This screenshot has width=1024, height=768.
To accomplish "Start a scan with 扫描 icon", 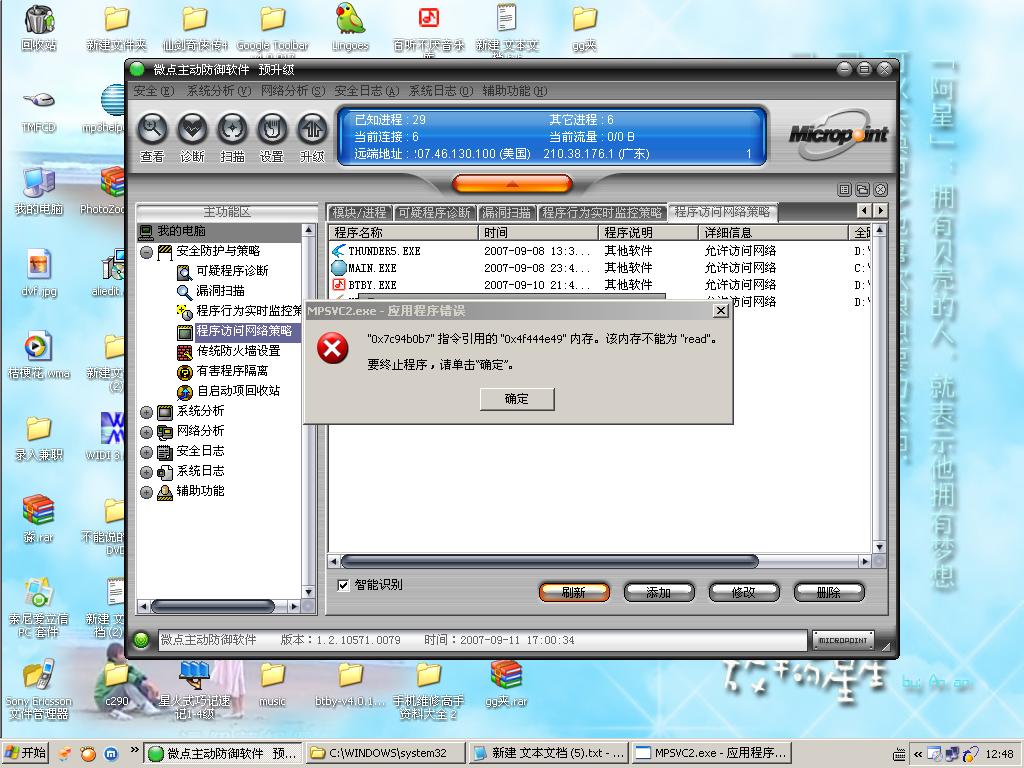I will tap(232, 129).
